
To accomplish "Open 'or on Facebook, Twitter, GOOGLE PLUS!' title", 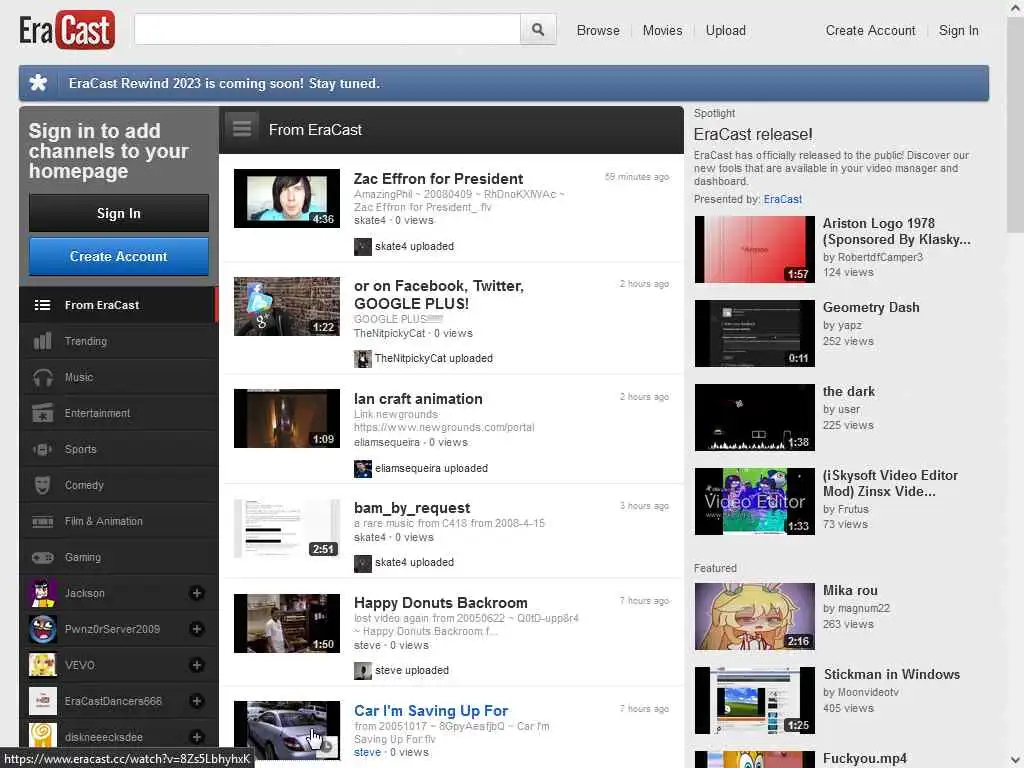I will tap(438, 295).
